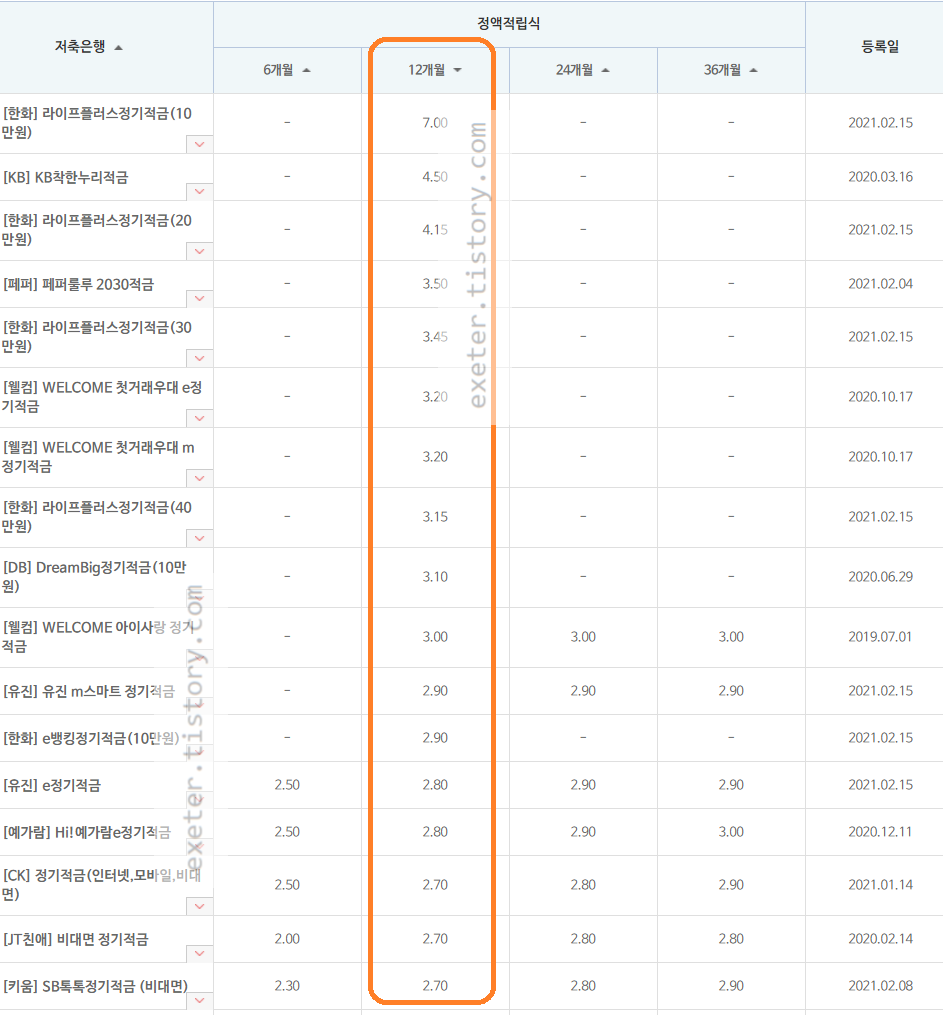Click the 24개월 column header label
This screenshot has height=1015, width=943.
pos(574,70)
